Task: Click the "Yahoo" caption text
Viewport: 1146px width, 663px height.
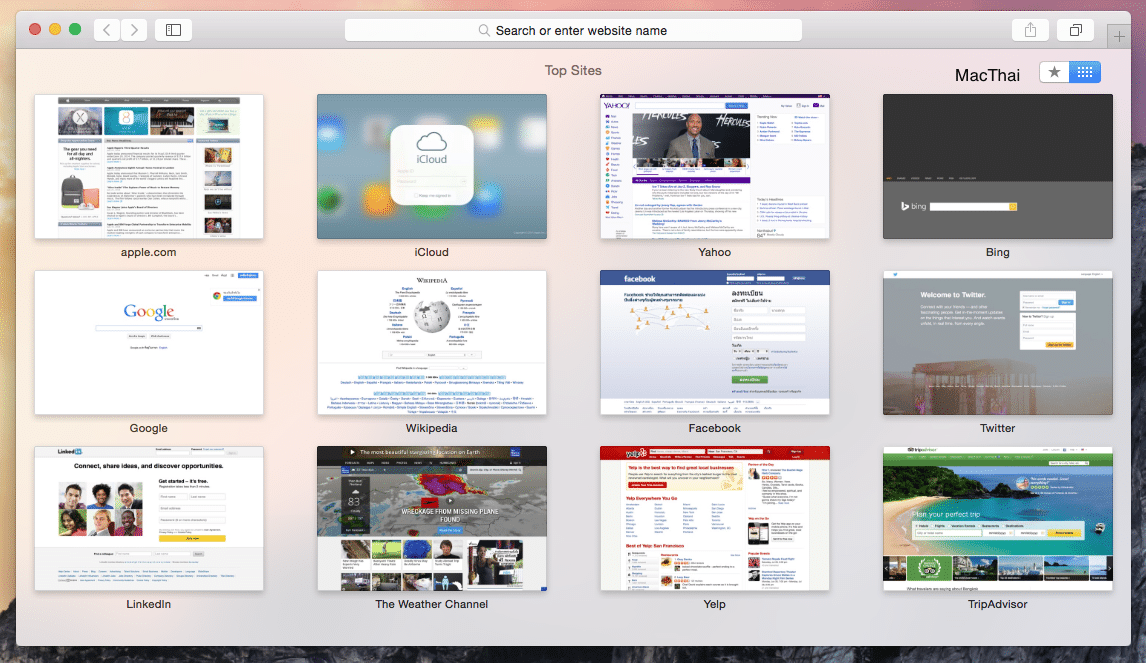Action: click(x=714, y=252)
